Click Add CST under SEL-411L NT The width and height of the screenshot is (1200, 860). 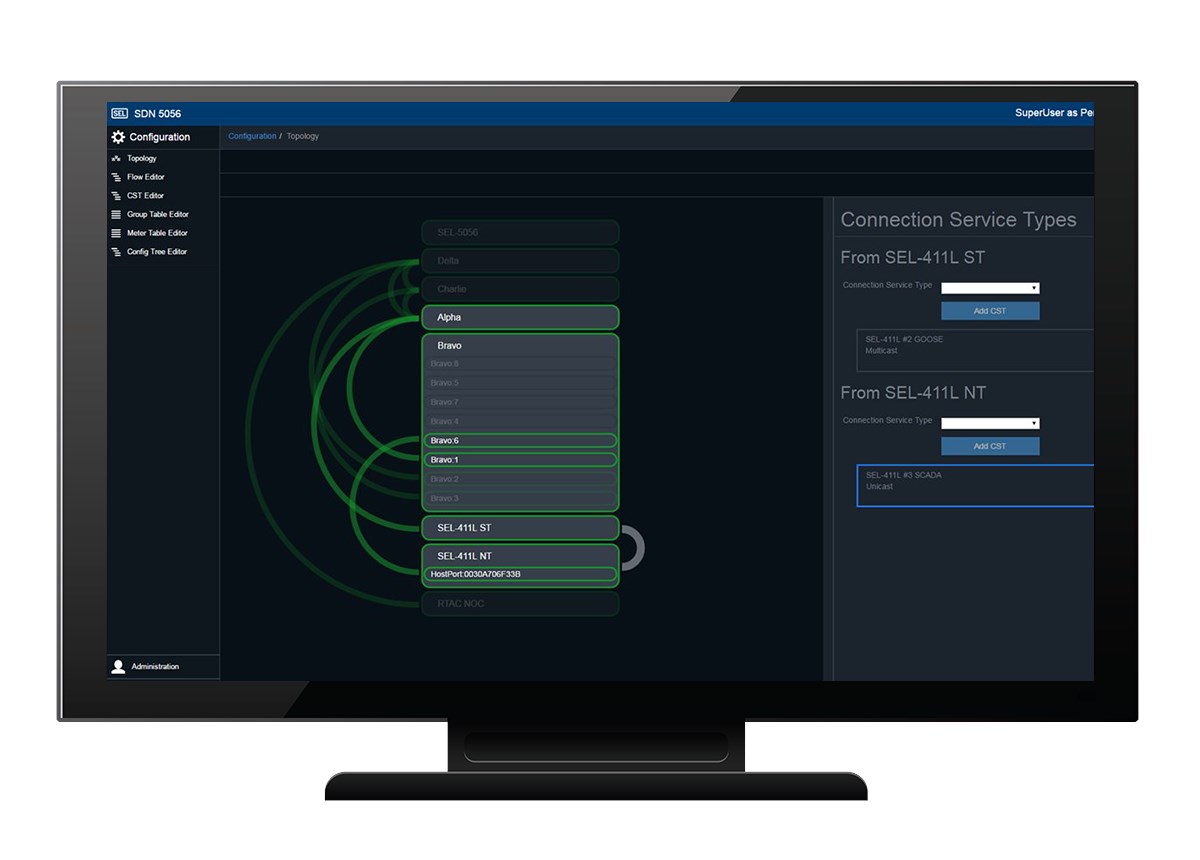[990, 446]
